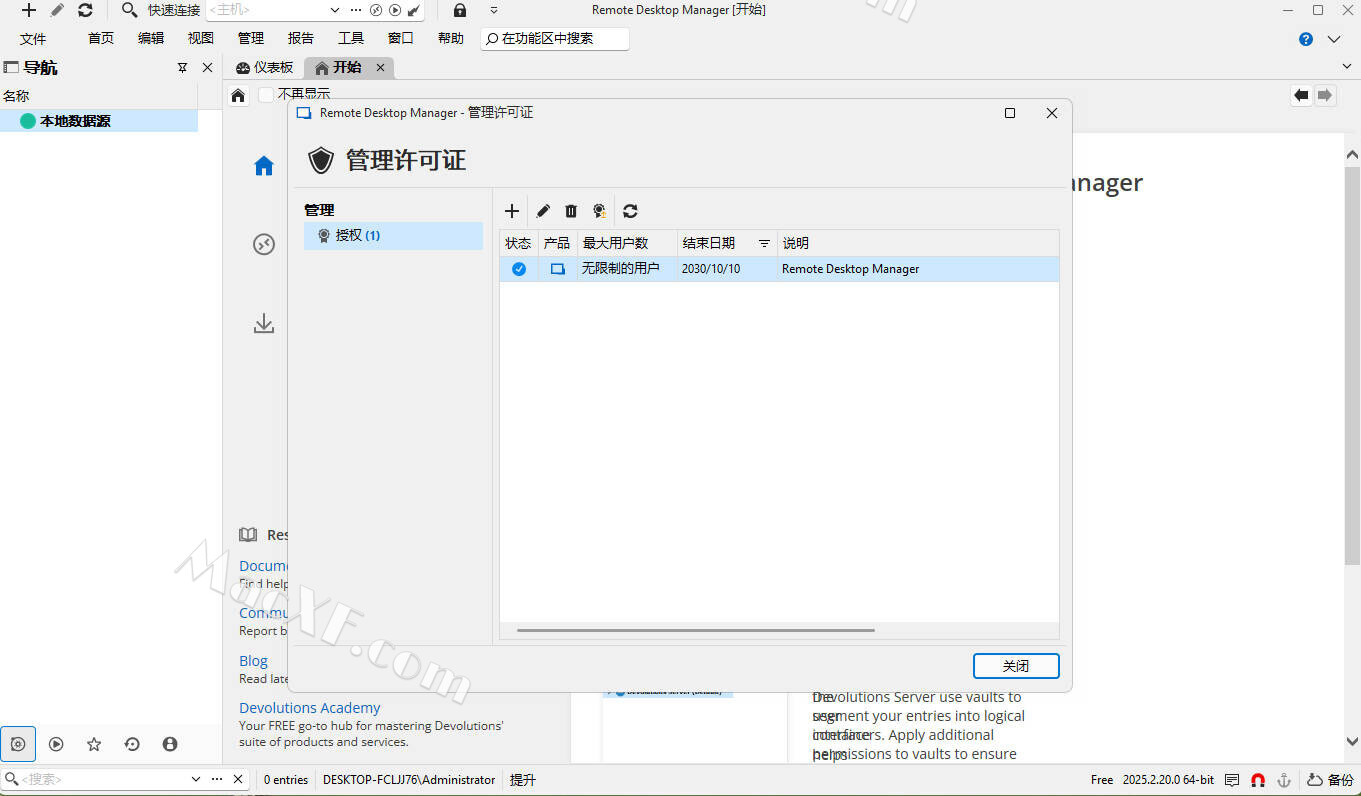This screenshot has height=796, width=1361.
Task: Switch to the 仪表板 tab
Action: point(265,68)
